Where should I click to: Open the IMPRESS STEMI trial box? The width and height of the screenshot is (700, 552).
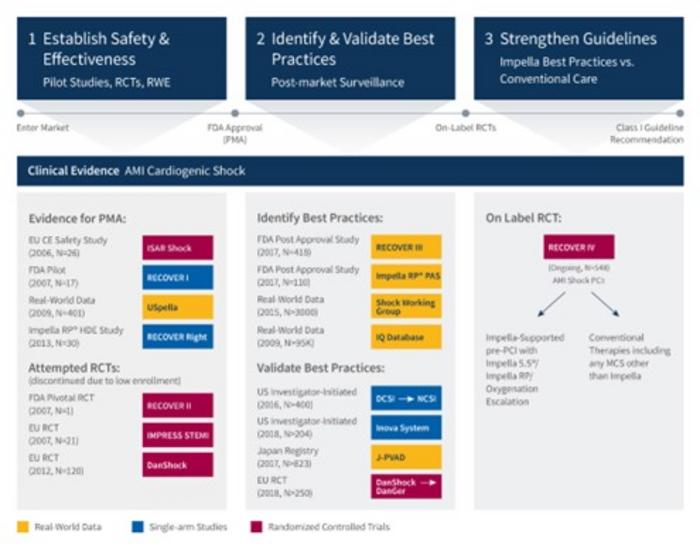178,436
